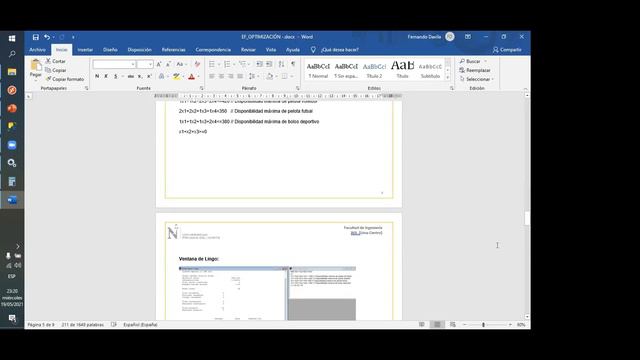
Task: Toggle bold (N) formatting
Action: coord(97,76)
